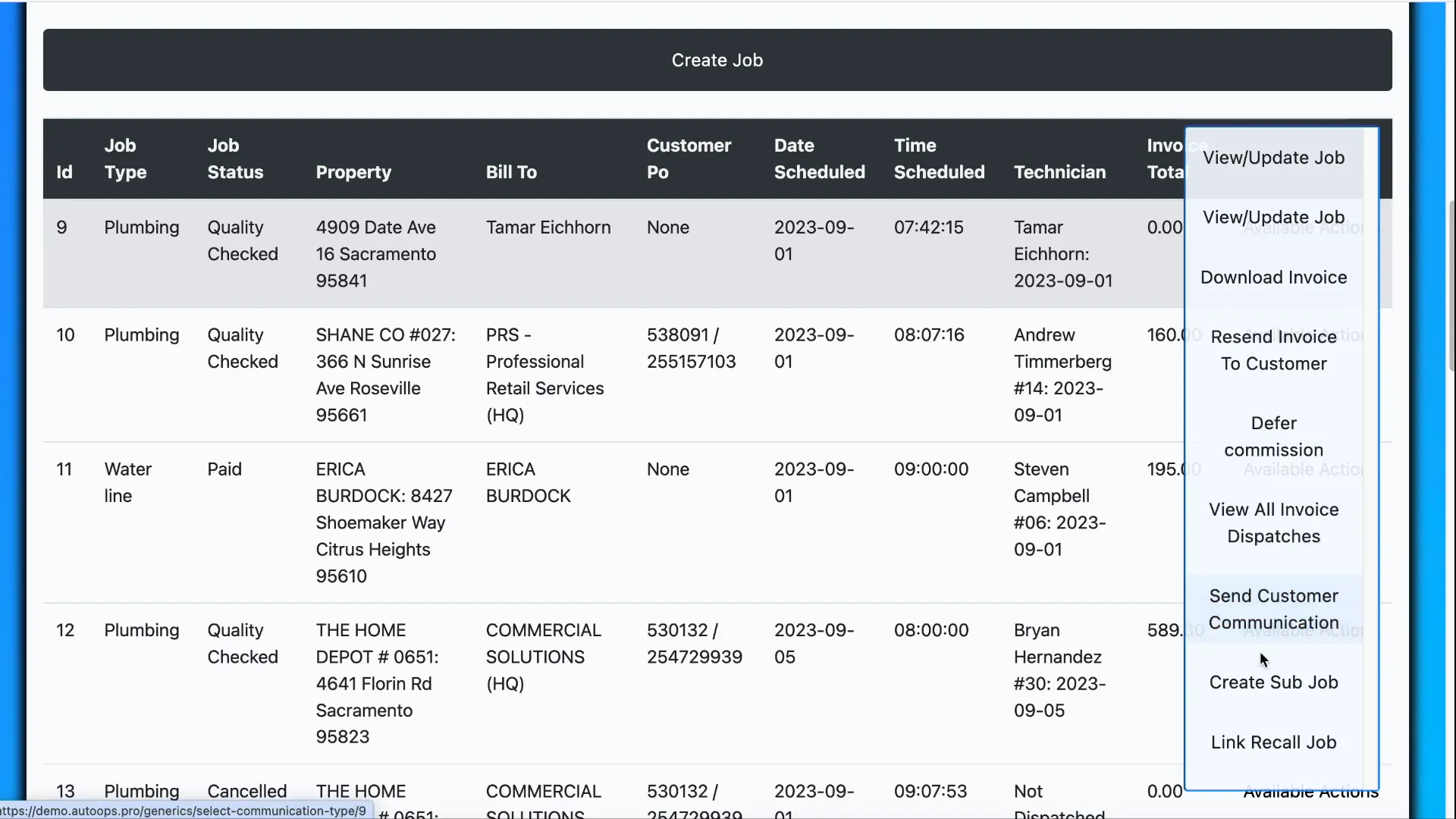This screenshot has height=819, width=1456.
Task: Select the Defer commission option
Action: [x=1273, y=436]
